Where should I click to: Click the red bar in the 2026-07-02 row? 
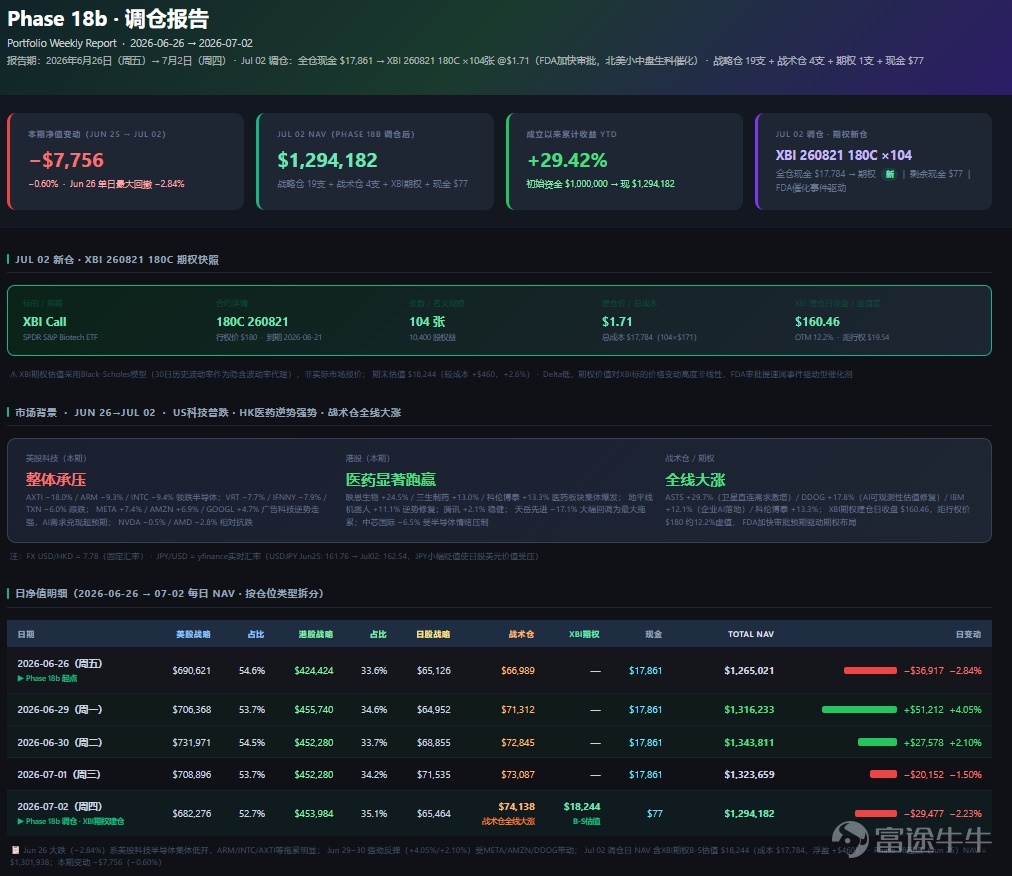[x=876, y=813]
